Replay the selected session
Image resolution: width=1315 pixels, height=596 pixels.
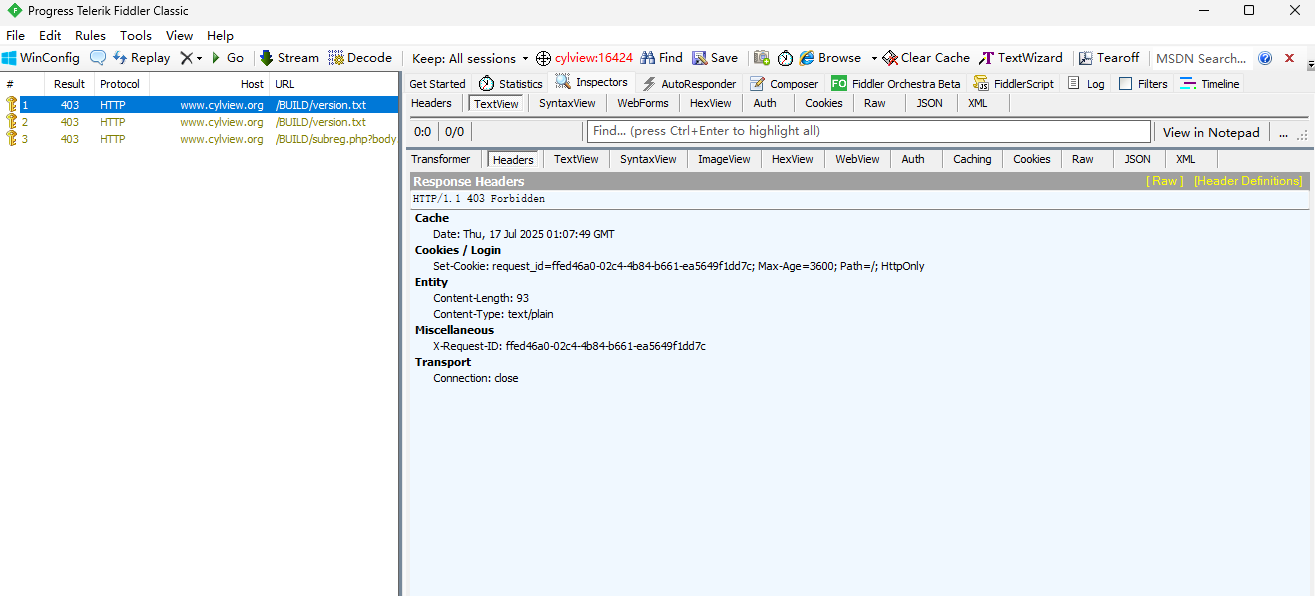tap(141, 58)
